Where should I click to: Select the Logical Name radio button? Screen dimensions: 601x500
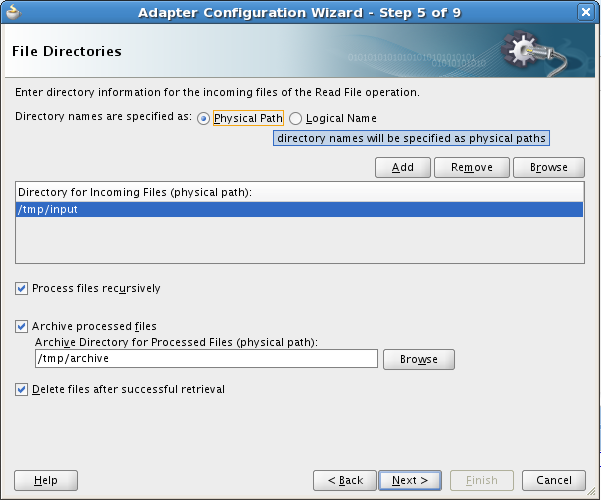(295, 118)
